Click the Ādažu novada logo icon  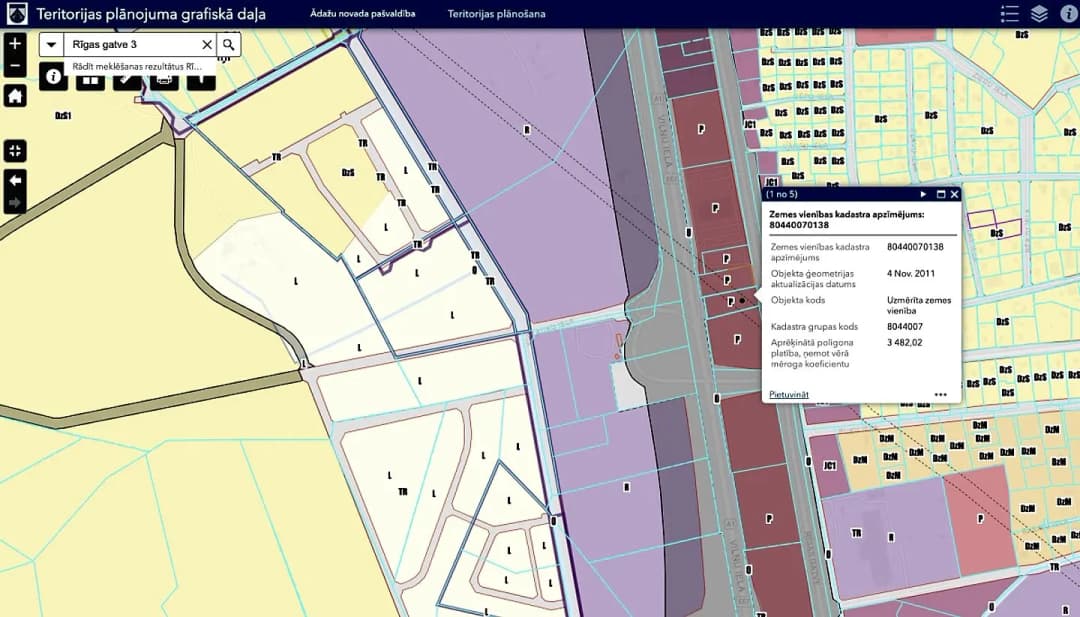[x=17, y=14]
